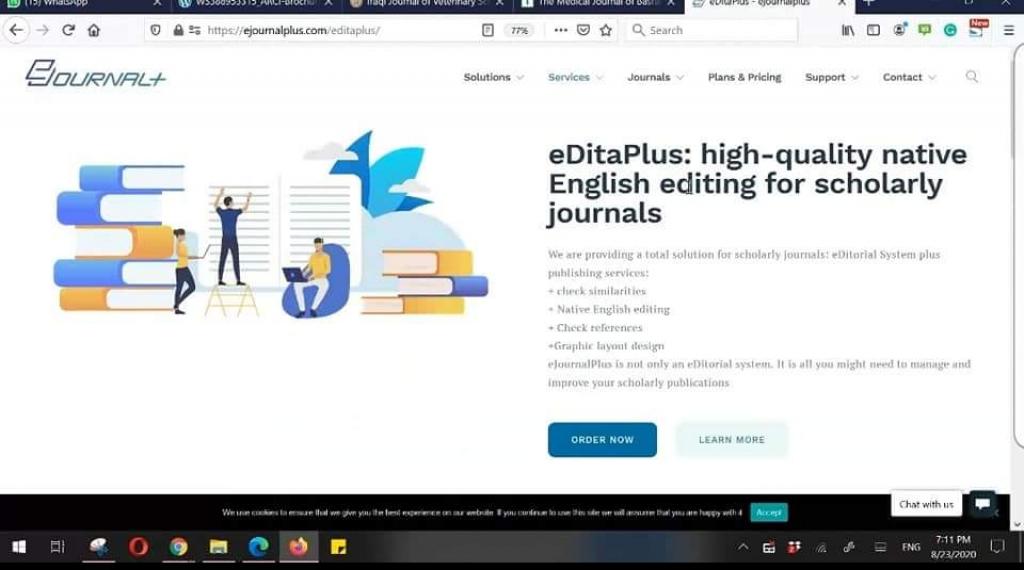Click the browser reload button
The width and height of the screenshot is (1024, 570).
click(x=68, y=30)
